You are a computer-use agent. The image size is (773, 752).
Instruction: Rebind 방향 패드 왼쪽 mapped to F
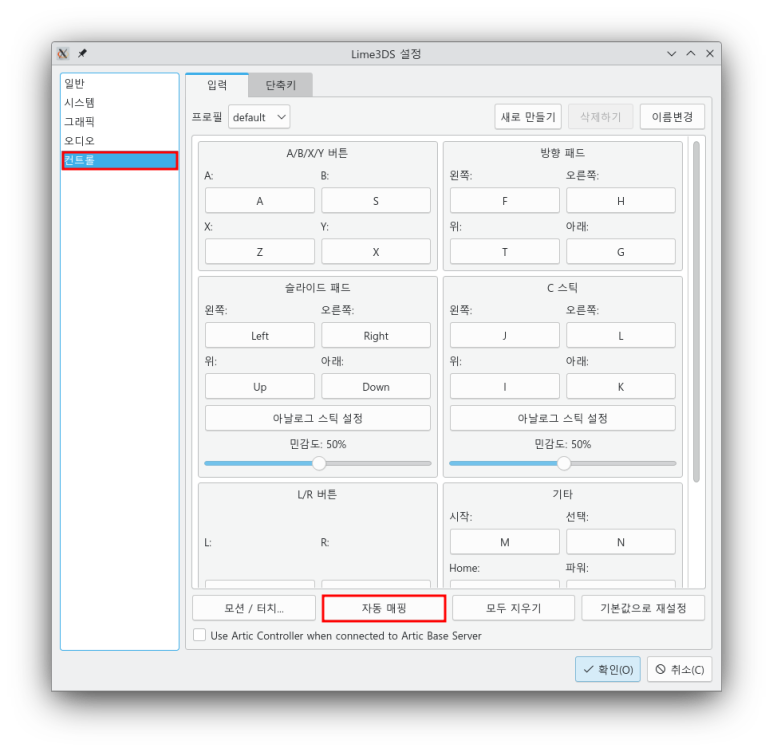505,201
